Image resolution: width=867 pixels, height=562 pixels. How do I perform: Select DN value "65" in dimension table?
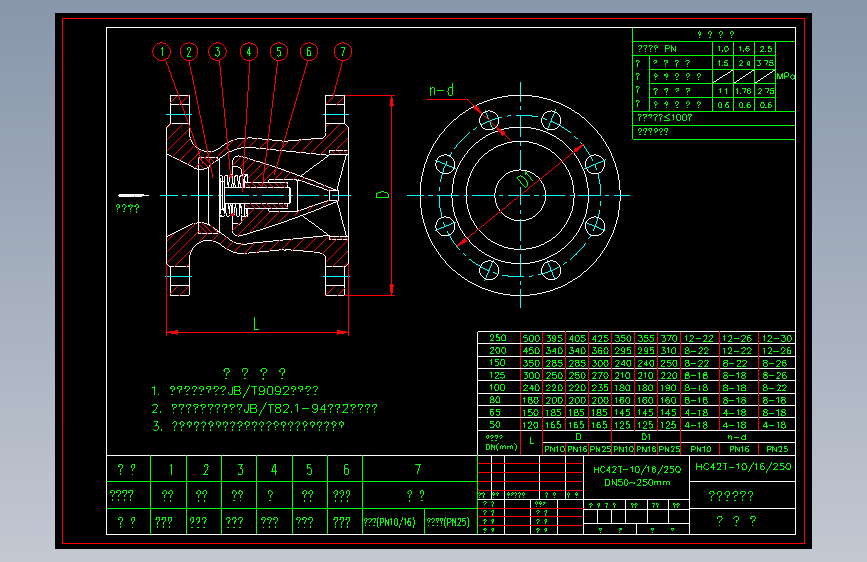pos(495,413)
